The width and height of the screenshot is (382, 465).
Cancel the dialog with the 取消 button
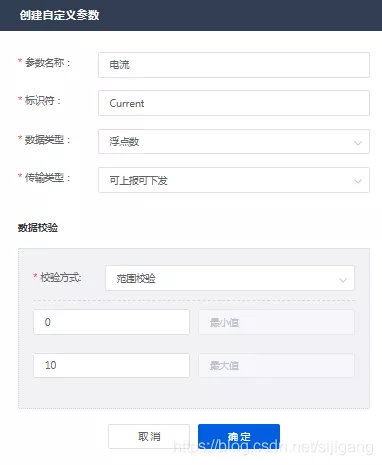click(149, 436)
